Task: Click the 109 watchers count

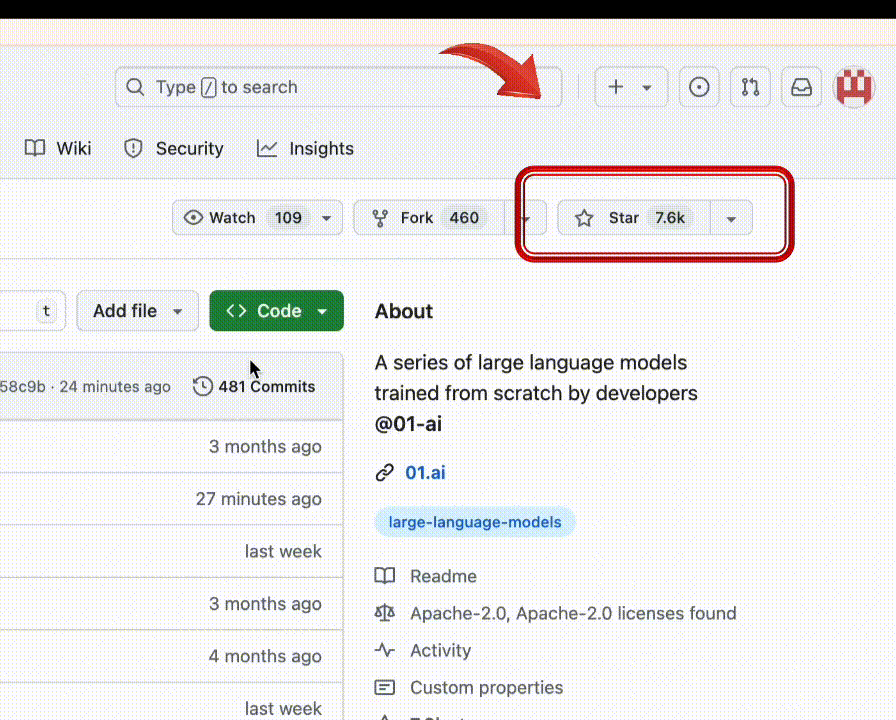Action: [288, 218]
